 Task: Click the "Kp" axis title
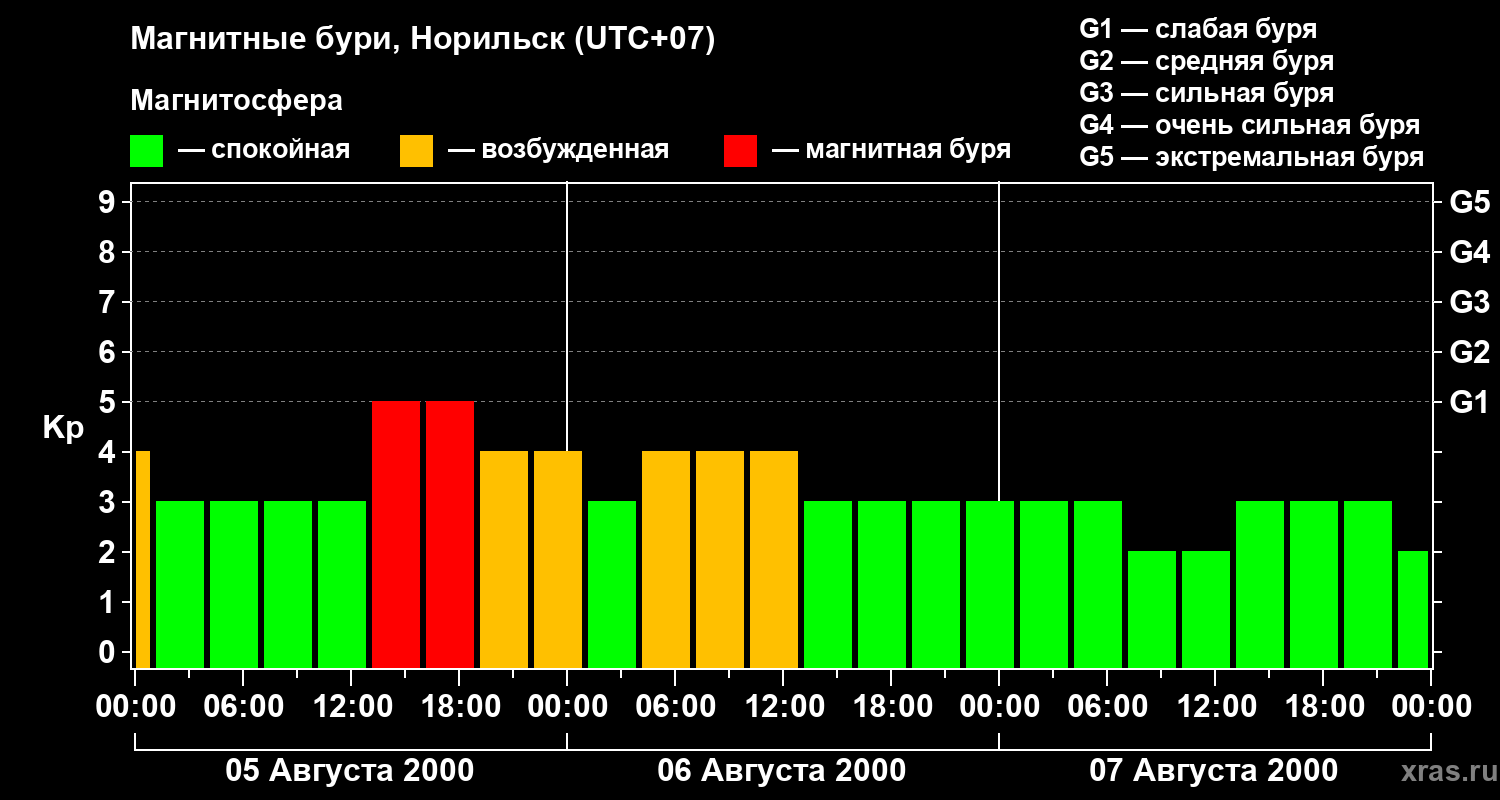click(63, 428)
